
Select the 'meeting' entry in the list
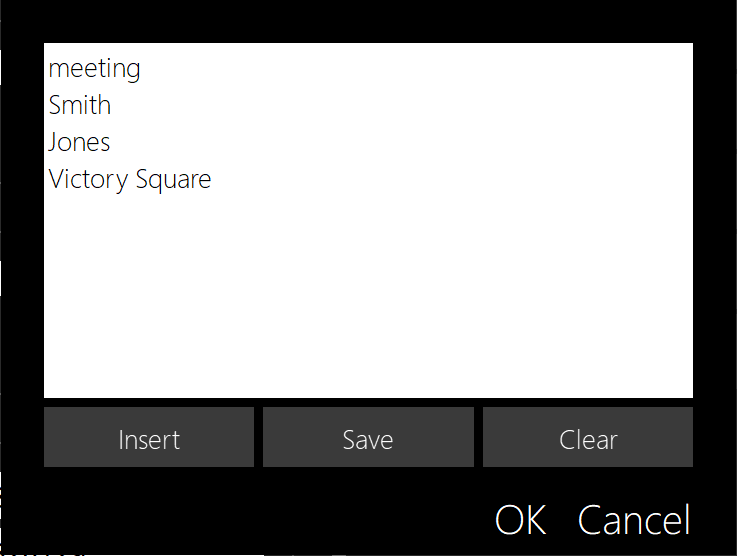pyautogui.click(x=95, y=69)
